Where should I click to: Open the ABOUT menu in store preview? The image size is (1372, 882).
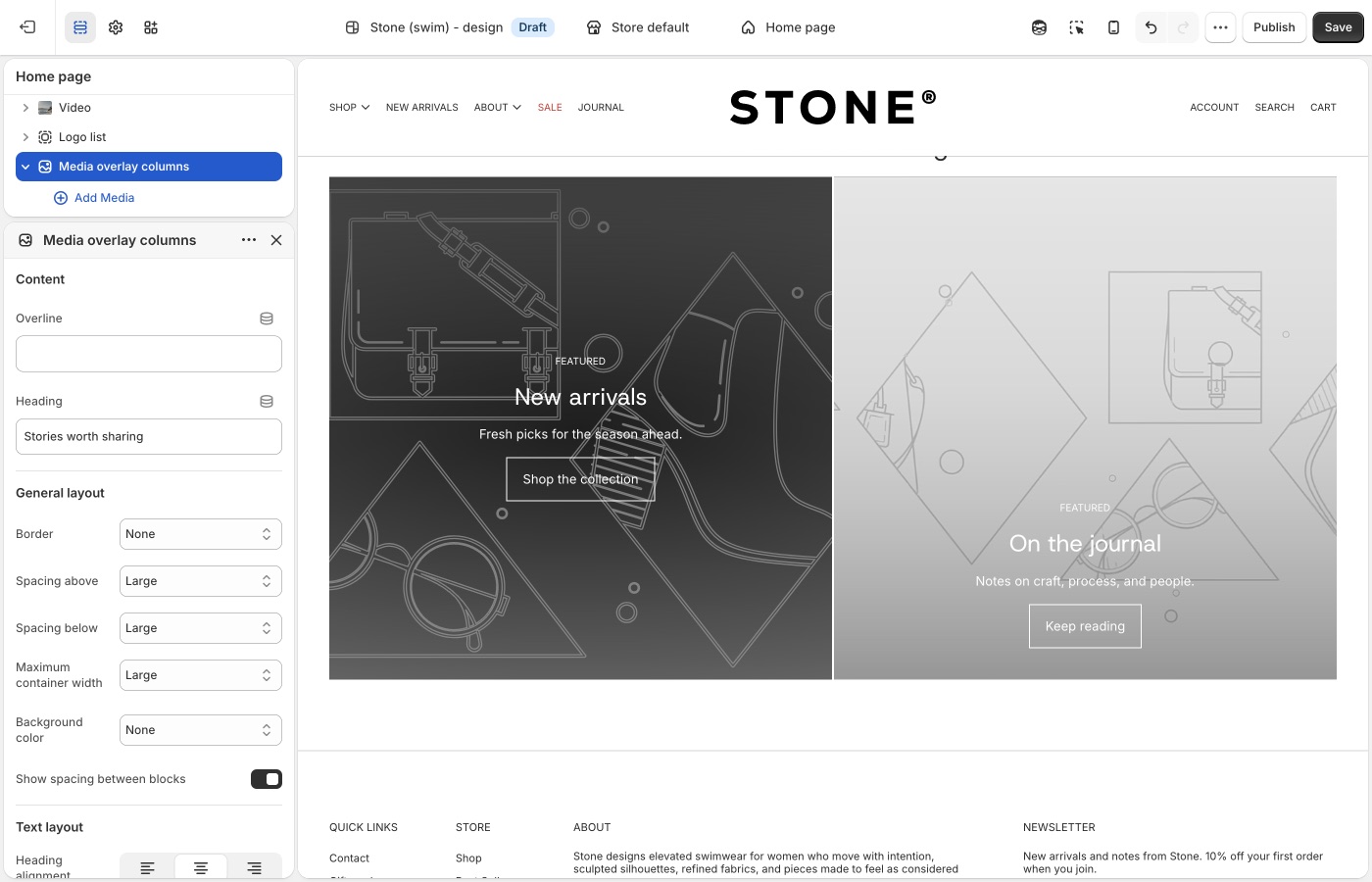pos(498,108)
